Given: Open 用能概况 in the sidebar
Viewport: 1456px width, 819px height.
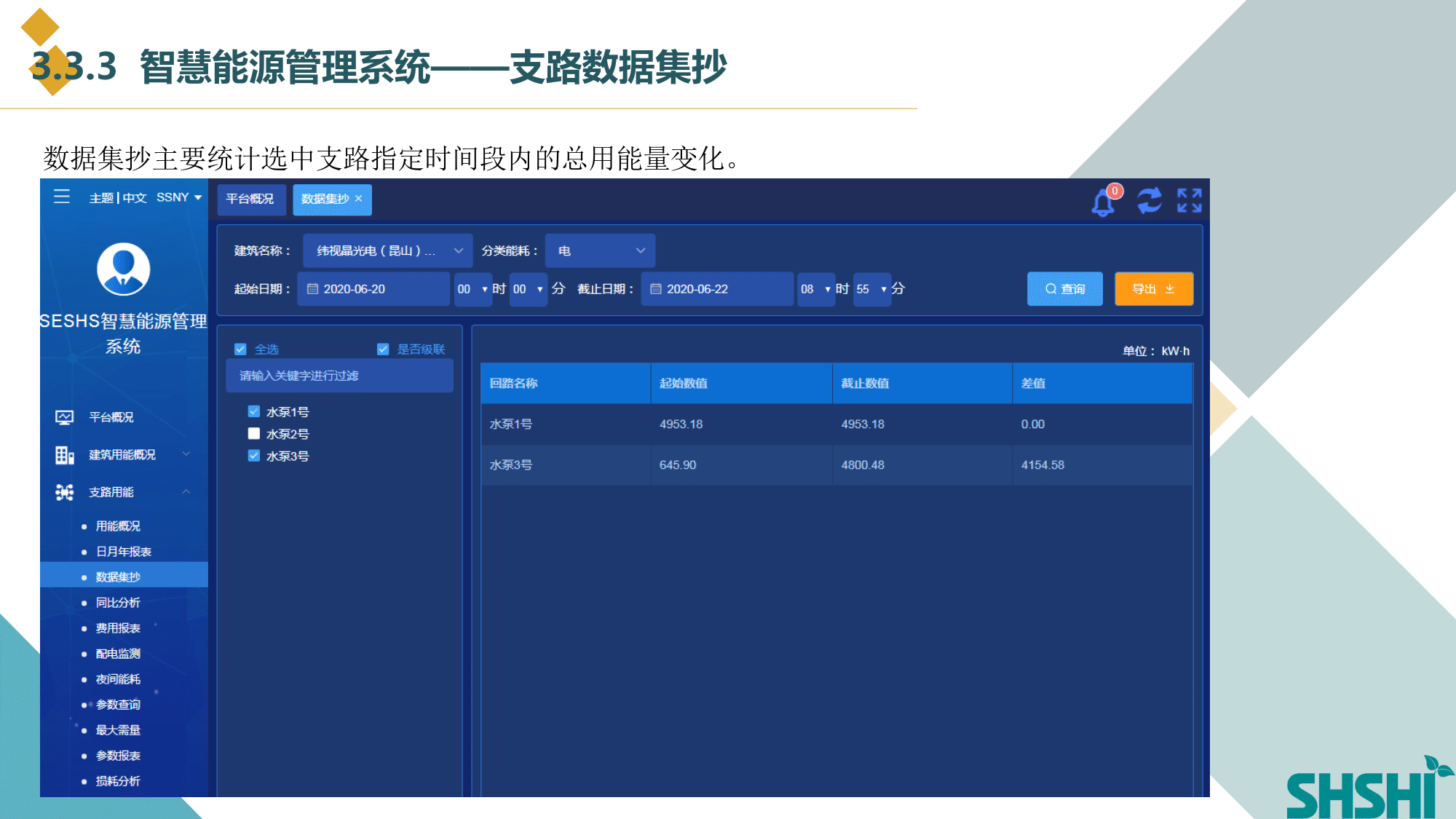Looking at the screenshot, I should 118,526.
